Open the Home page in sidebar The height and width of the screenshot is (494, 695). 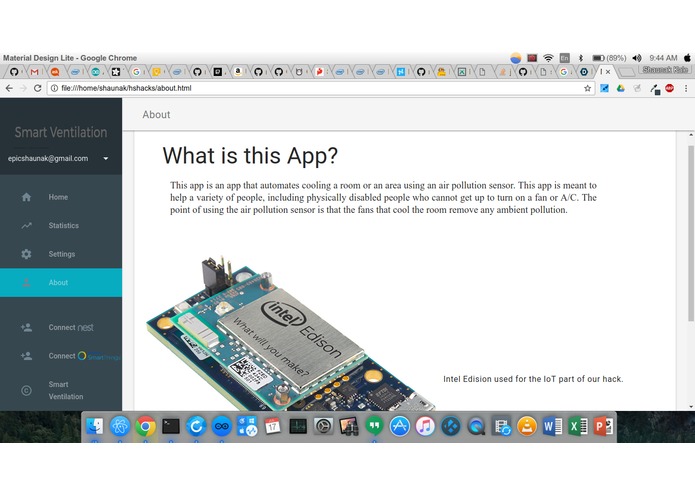[61, 197]
